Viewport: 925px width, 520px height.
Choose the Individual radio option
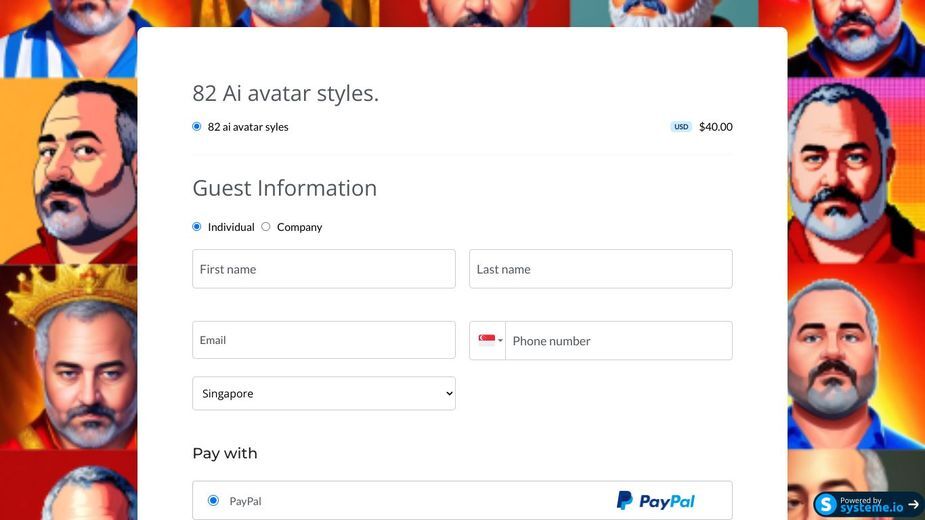[197, 227]
